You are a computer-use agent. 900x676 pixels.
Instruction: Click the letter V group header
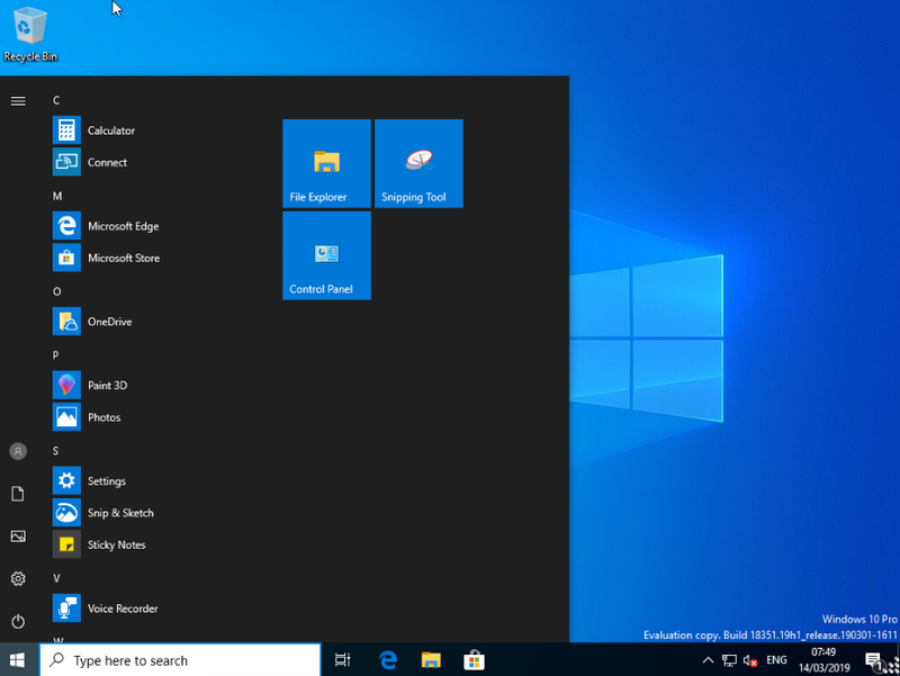click(56, 578)
